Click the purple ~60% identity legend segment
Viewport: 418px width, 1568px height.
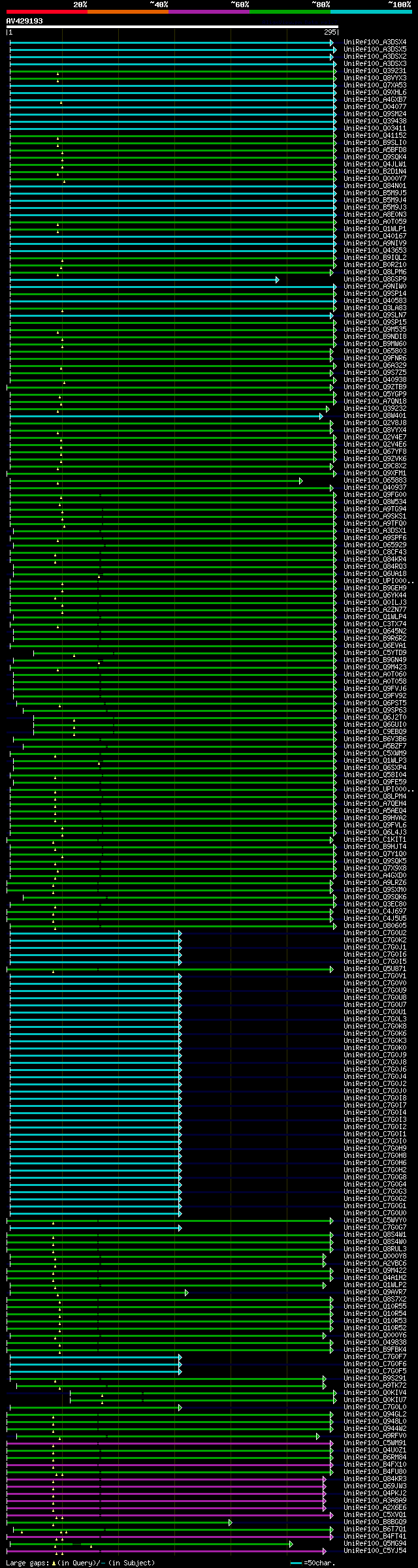click(x=208, y=12)
